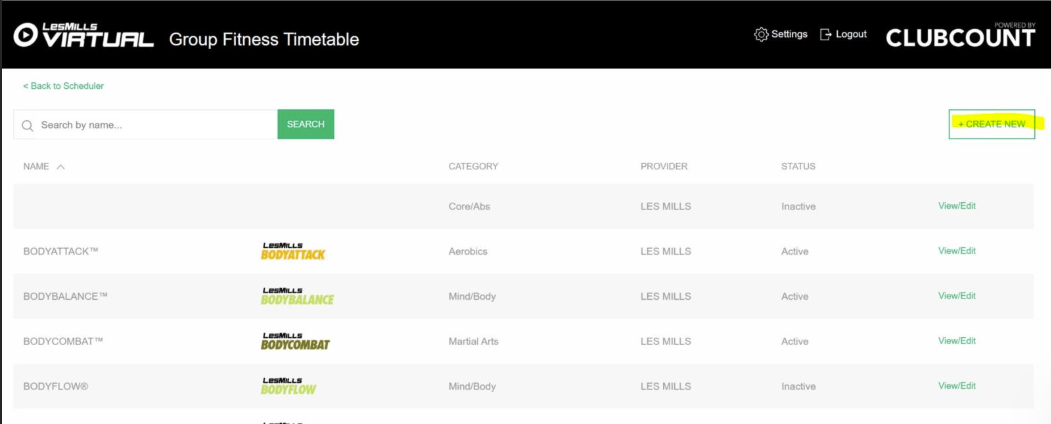Click Active status in the BODYCOMBAT row
This screenshot has height=424, width=1051.
[x=795, y=341]
